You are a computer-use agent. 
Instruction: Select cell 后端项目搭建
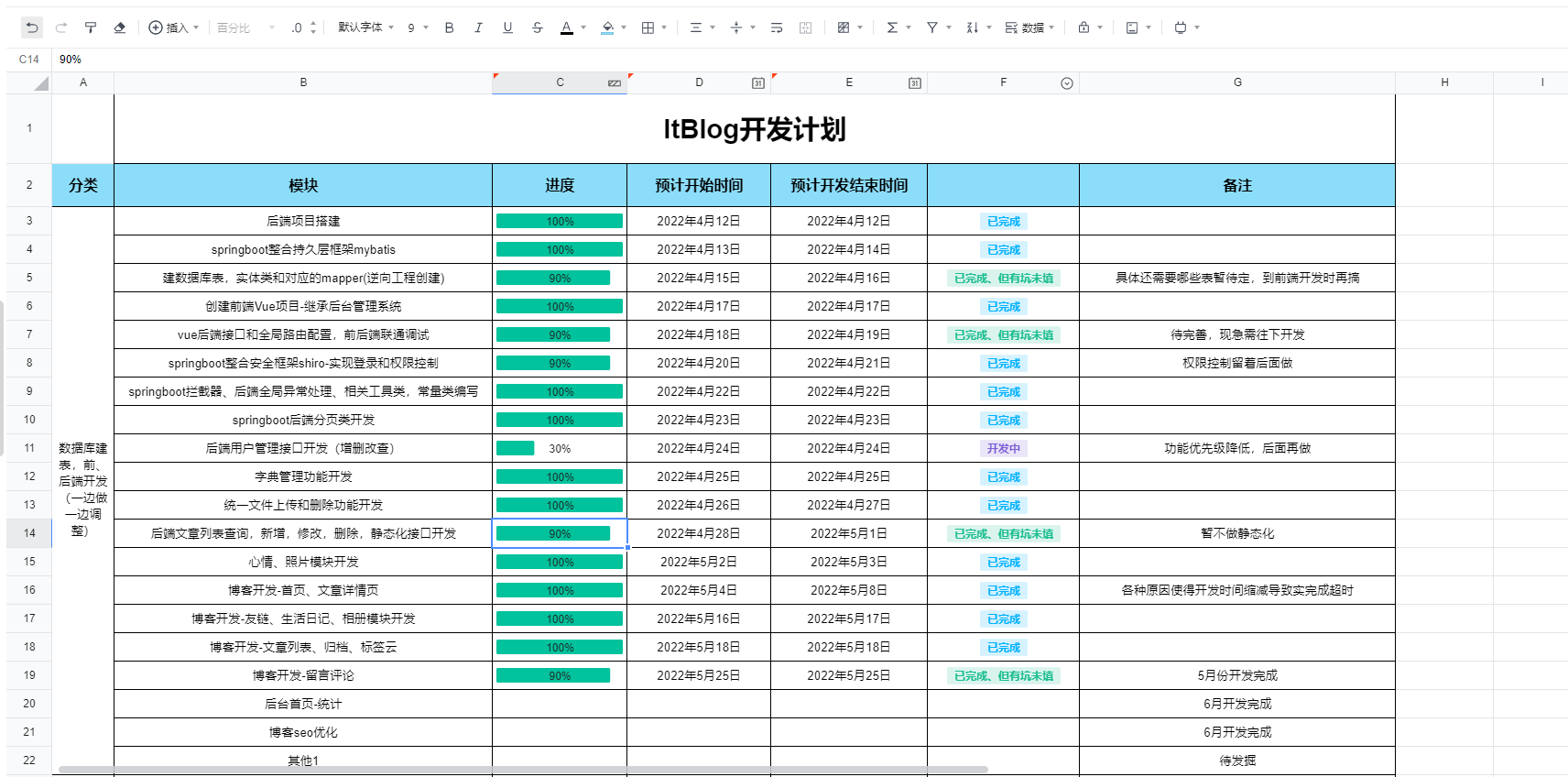303,221
